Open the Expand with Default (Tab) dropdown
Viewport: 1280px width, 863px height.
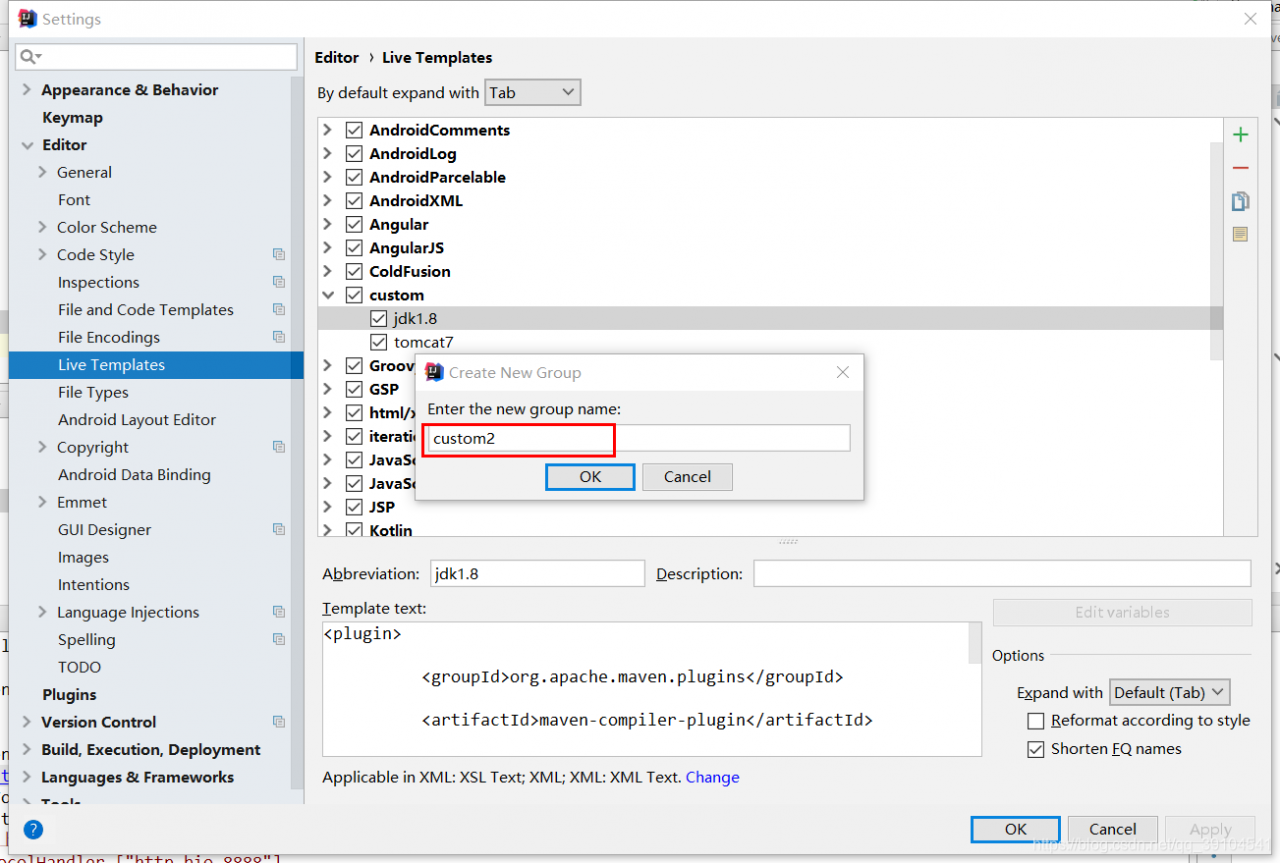tap(1169, 692)
